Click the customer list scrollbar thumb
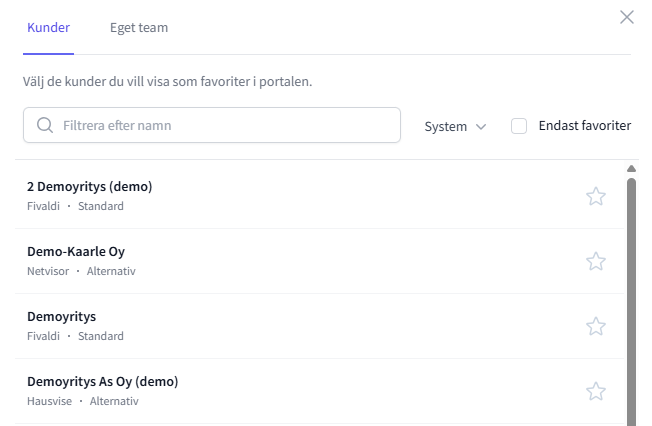The image size is (652, 426). (x=631, y=300)
